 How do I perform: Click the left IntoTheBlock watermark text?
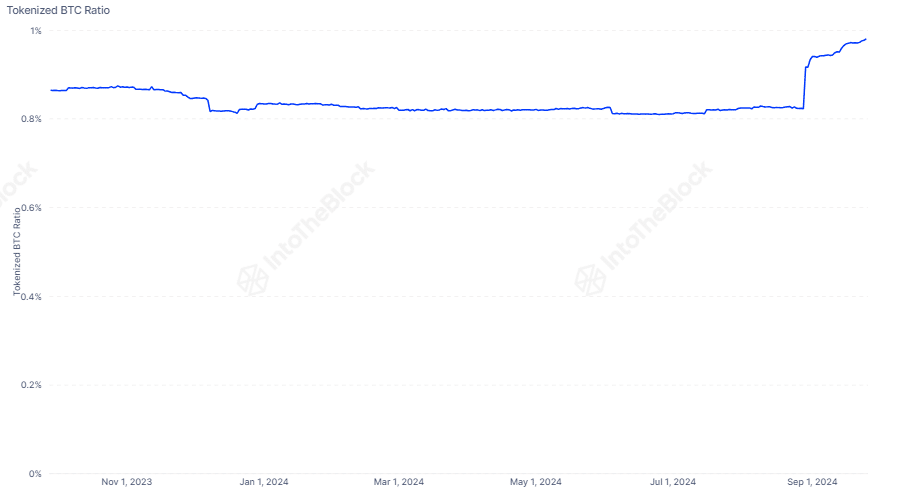click(320, 216)
